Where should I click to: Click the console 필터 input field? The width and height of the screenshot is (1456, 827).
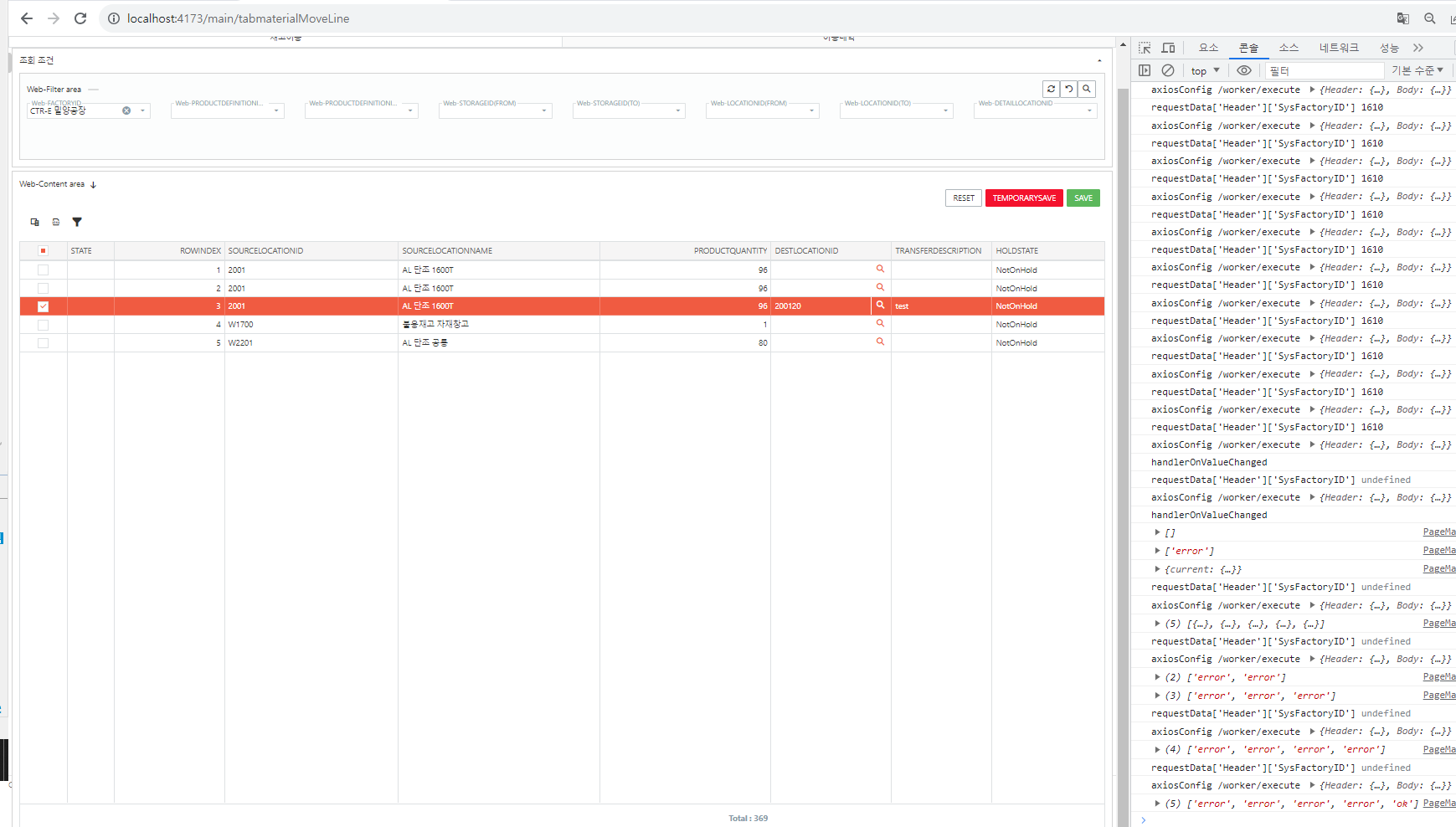(x=1323, y=71)
